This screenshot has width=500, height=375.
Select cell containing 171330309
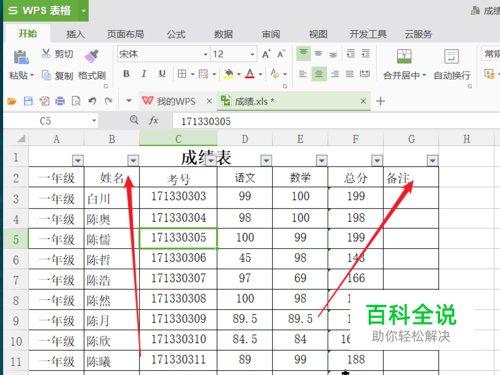tap(178, 319)
